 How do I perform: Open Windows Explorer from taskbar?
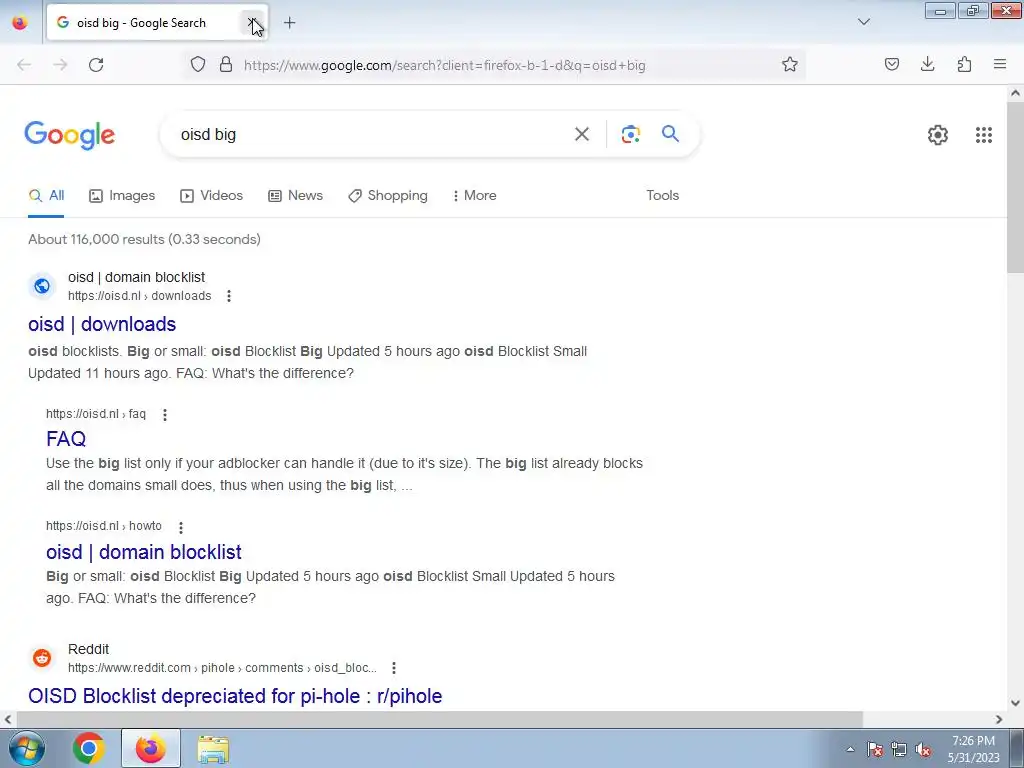point(213,750)
